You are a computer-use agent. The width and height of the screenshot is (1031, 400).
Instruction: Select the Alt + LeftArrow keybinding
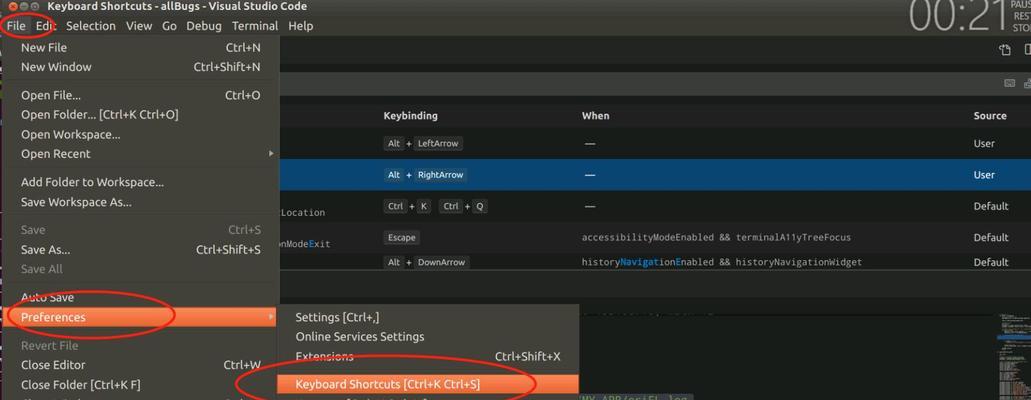425,143
